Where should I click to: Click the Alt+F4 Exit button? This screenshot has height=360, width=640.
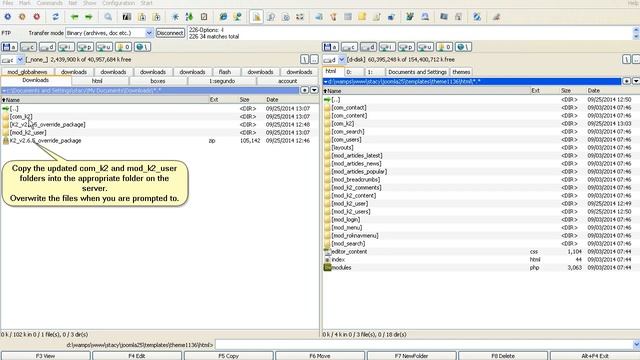tap(595, 356)
